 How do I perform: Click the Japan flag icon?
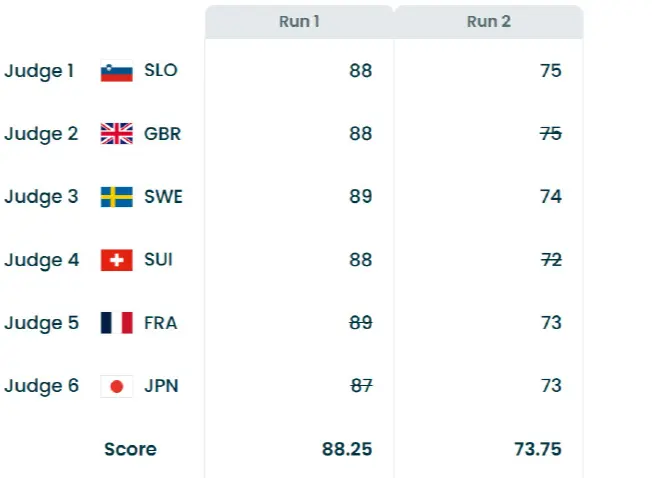coord(117,386)
